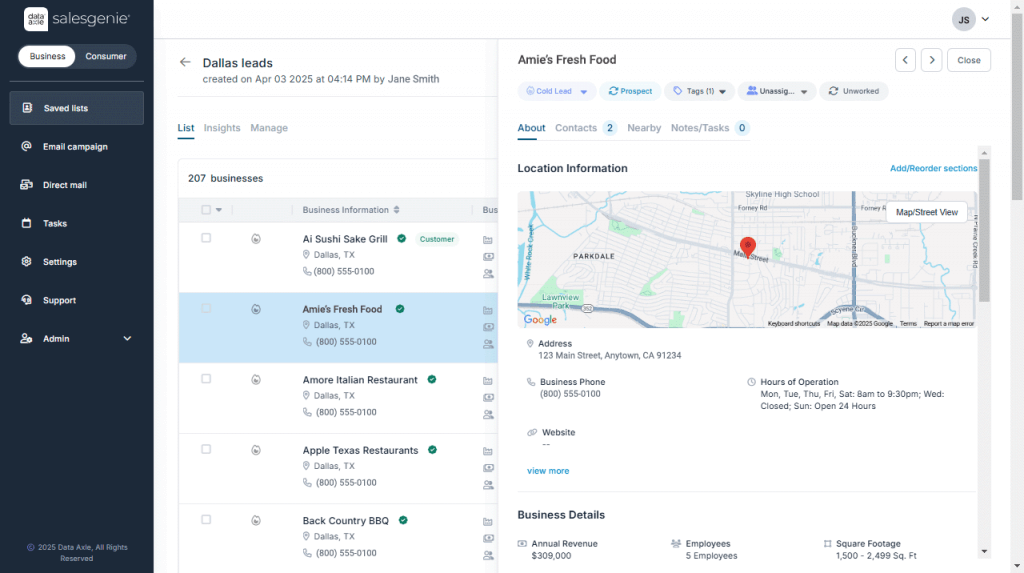Go to next record arrow button
This screenshot has width=1024, height=573.
tap(932, 60)
